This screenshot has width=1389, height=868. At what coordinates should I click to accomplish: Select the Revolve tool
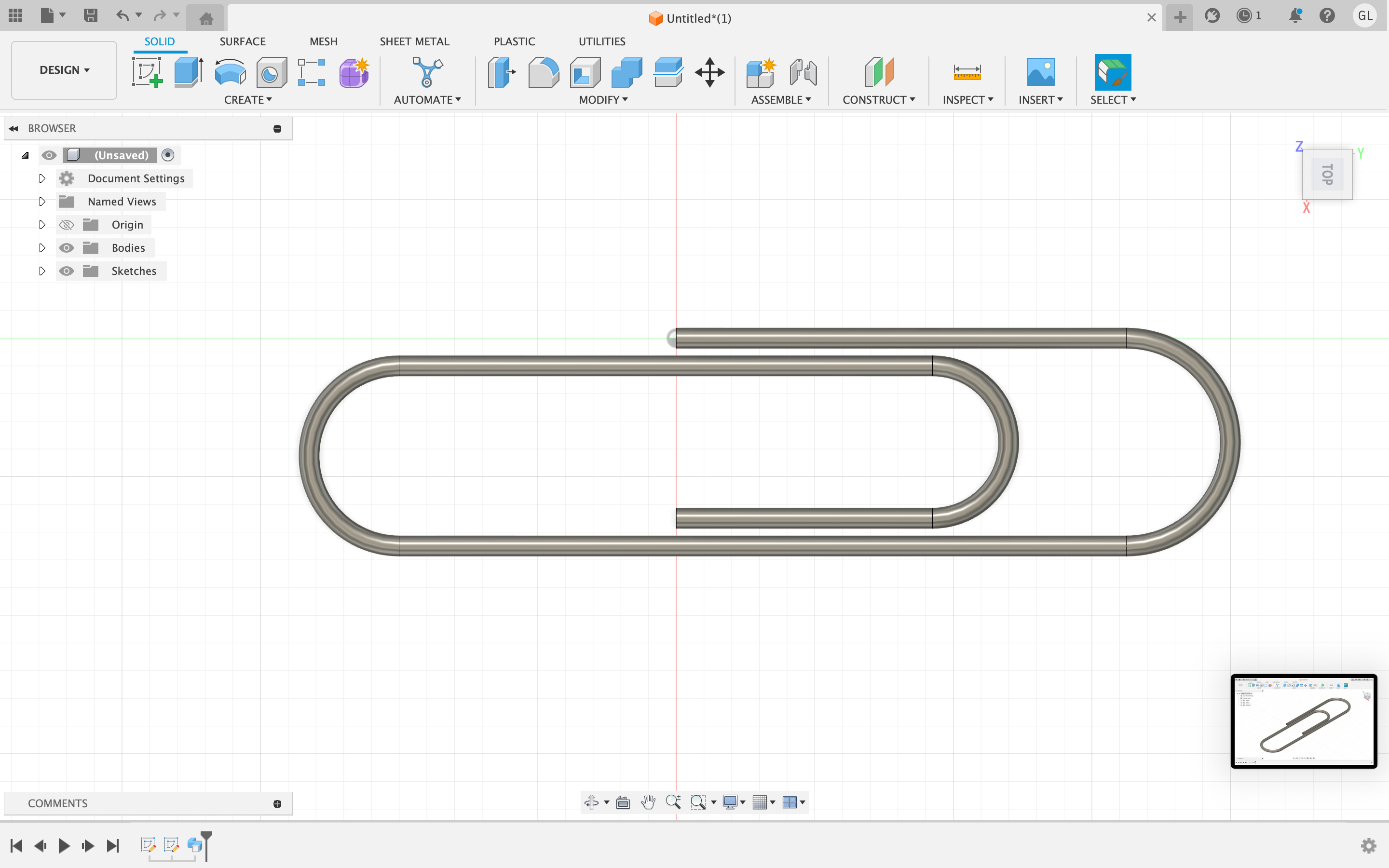230,72
